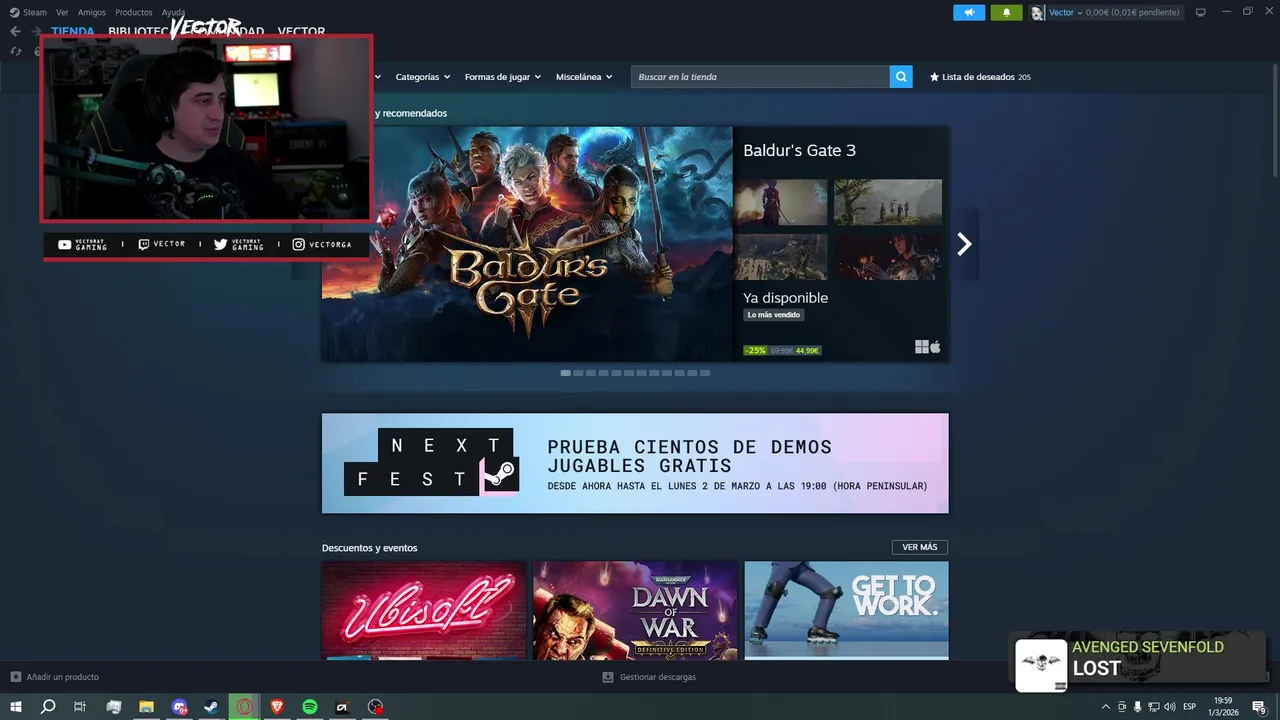
Task: Open Task View on the taskbar
Action: (80, 707)
